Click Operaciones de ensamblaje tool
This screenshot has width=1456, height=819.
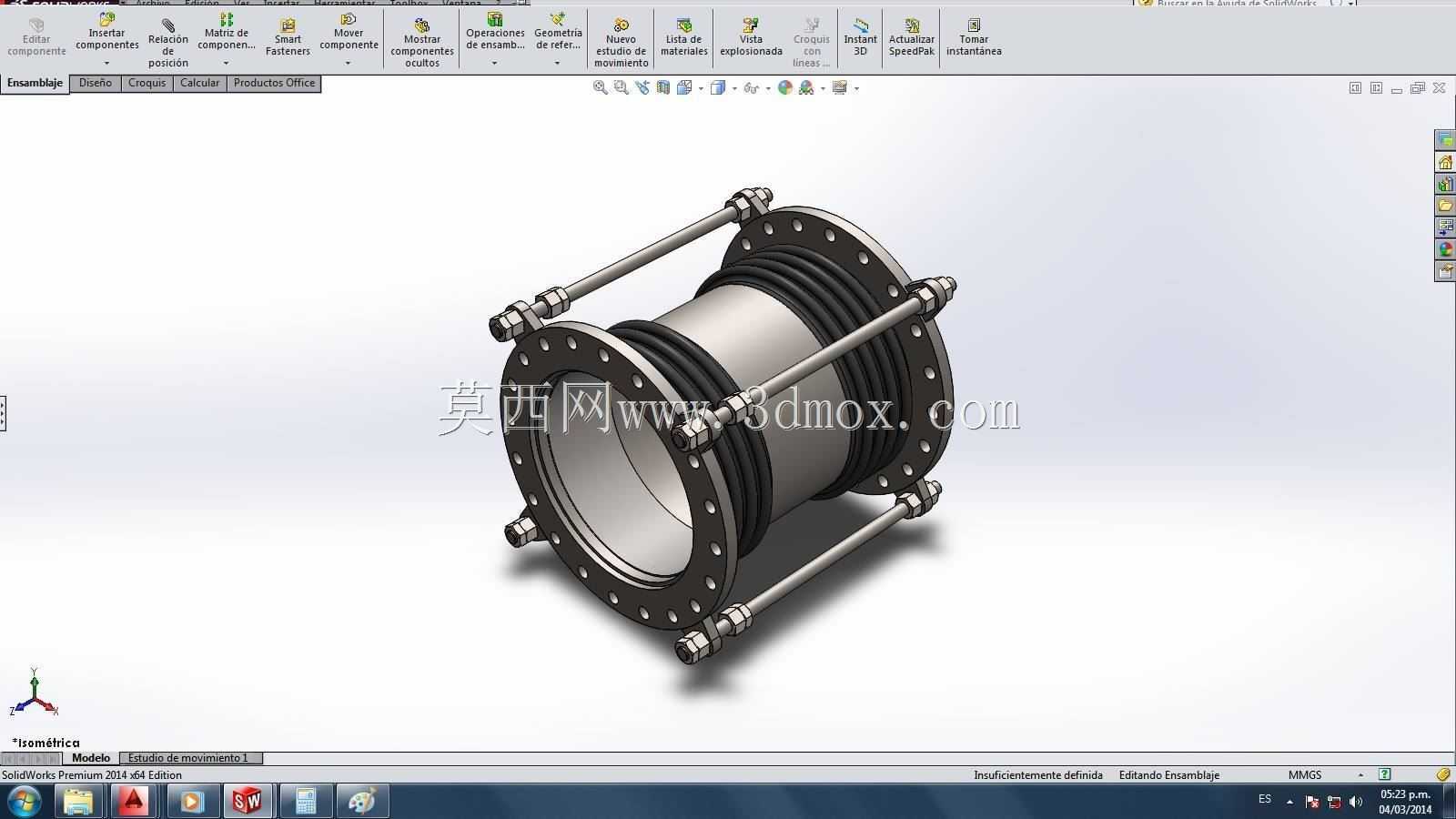[x=495, y=33]
